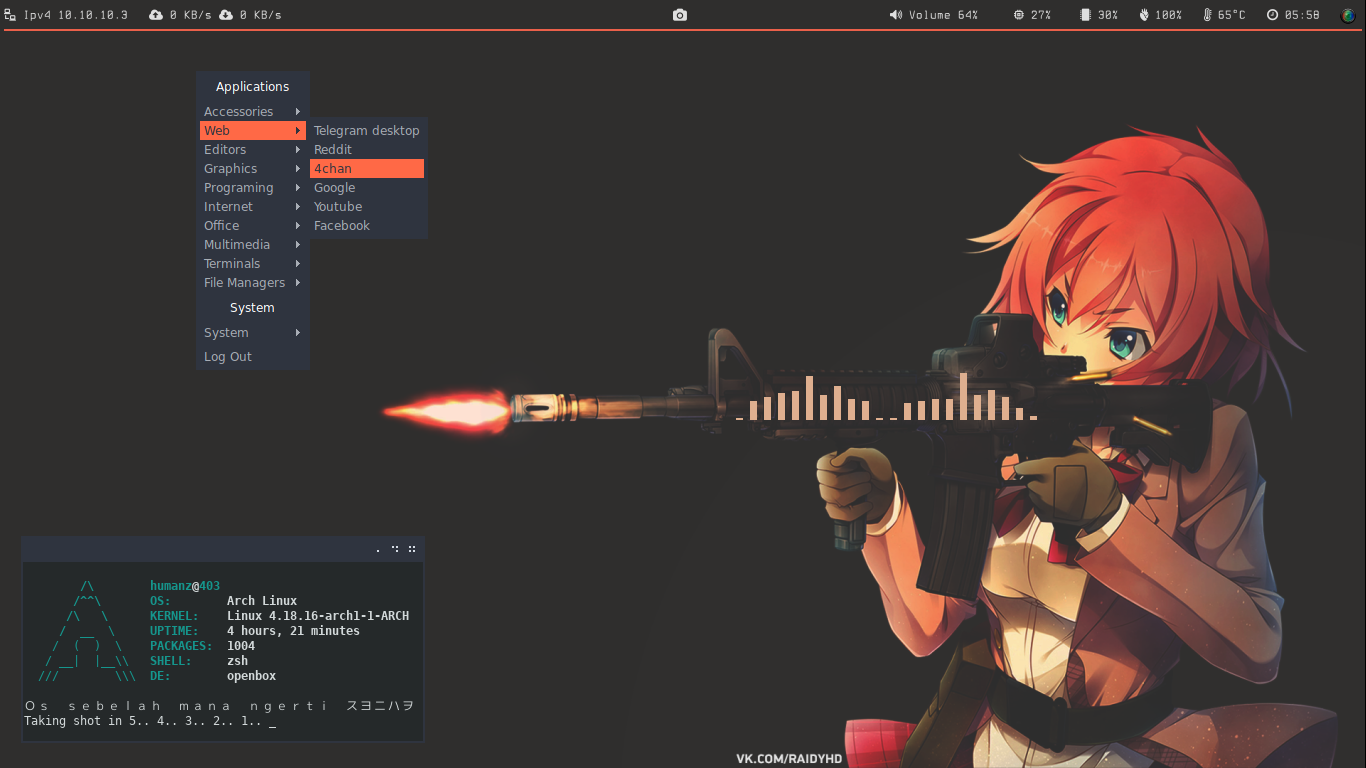Expand the Internet submenu arrow
The image size is (1366, 768).
pyautogui.click(x=298, y=206)
